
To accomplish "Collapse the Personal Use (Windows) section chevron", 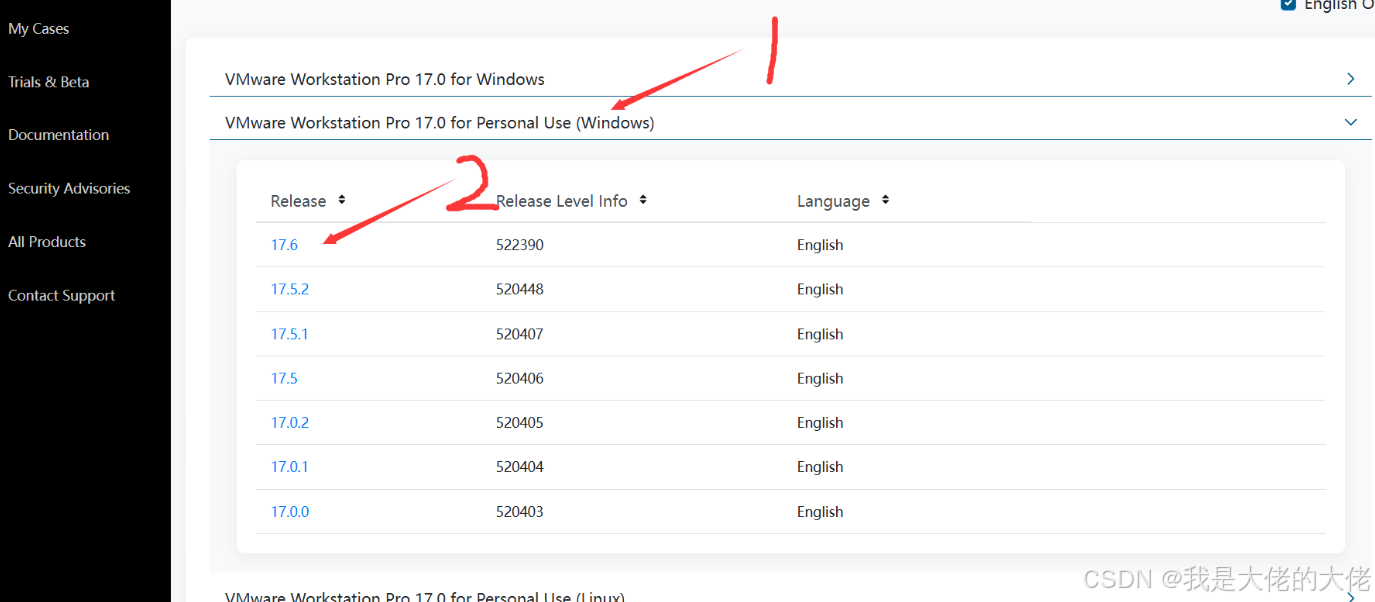I will (1351, 122).
